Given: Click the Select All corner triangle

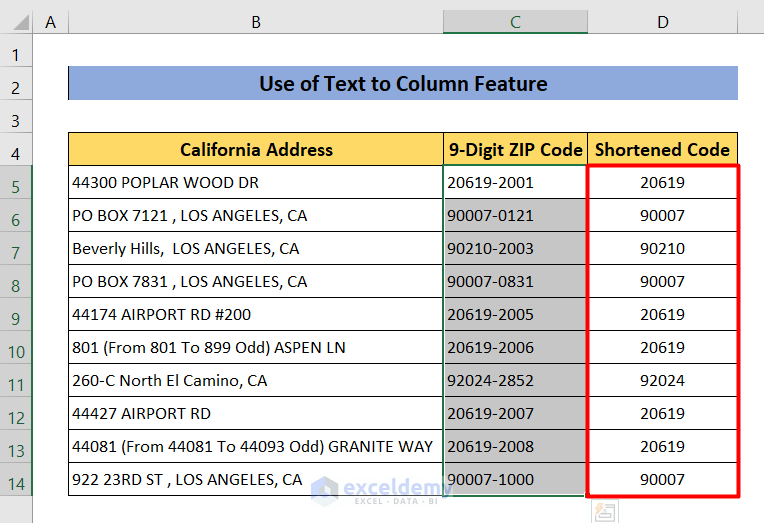Looking at the screenshot, I should 17,22.
